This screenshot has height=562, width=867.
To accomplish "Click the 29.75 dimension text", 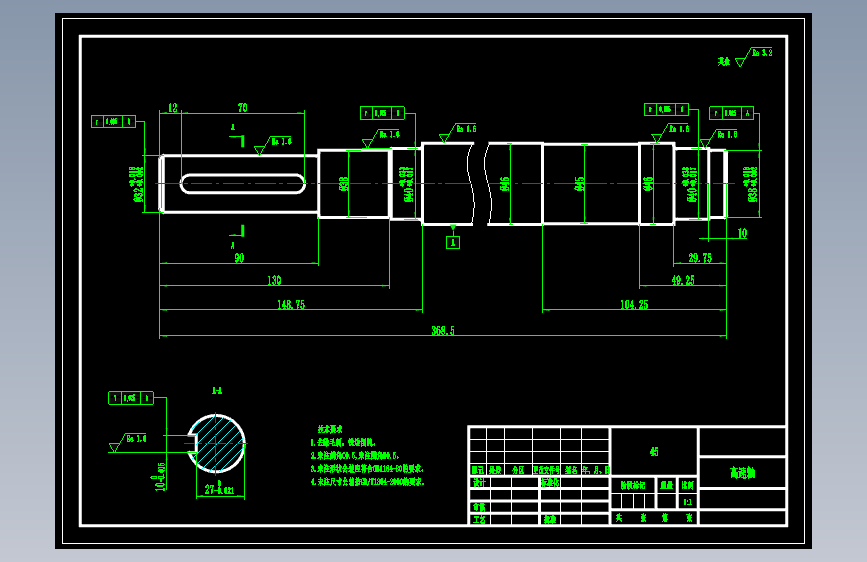I will point(700,258).
